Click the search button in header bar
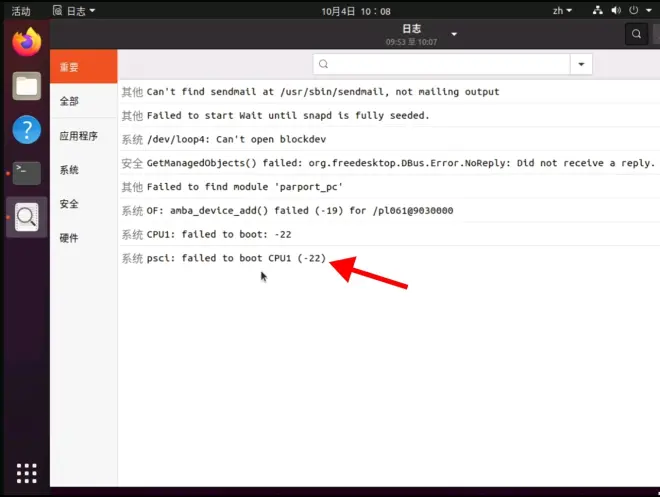Viewport: 660px width, 497px height. 636,34
